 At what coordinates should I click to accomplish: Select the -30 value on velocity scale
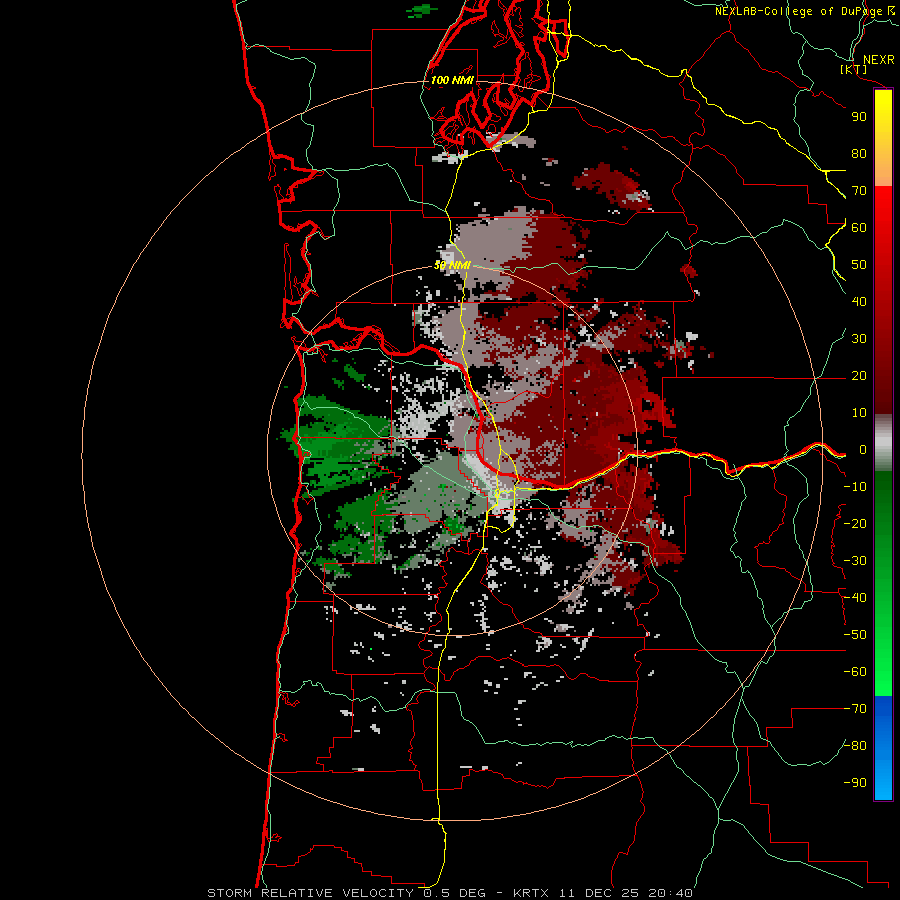(855, 561)
